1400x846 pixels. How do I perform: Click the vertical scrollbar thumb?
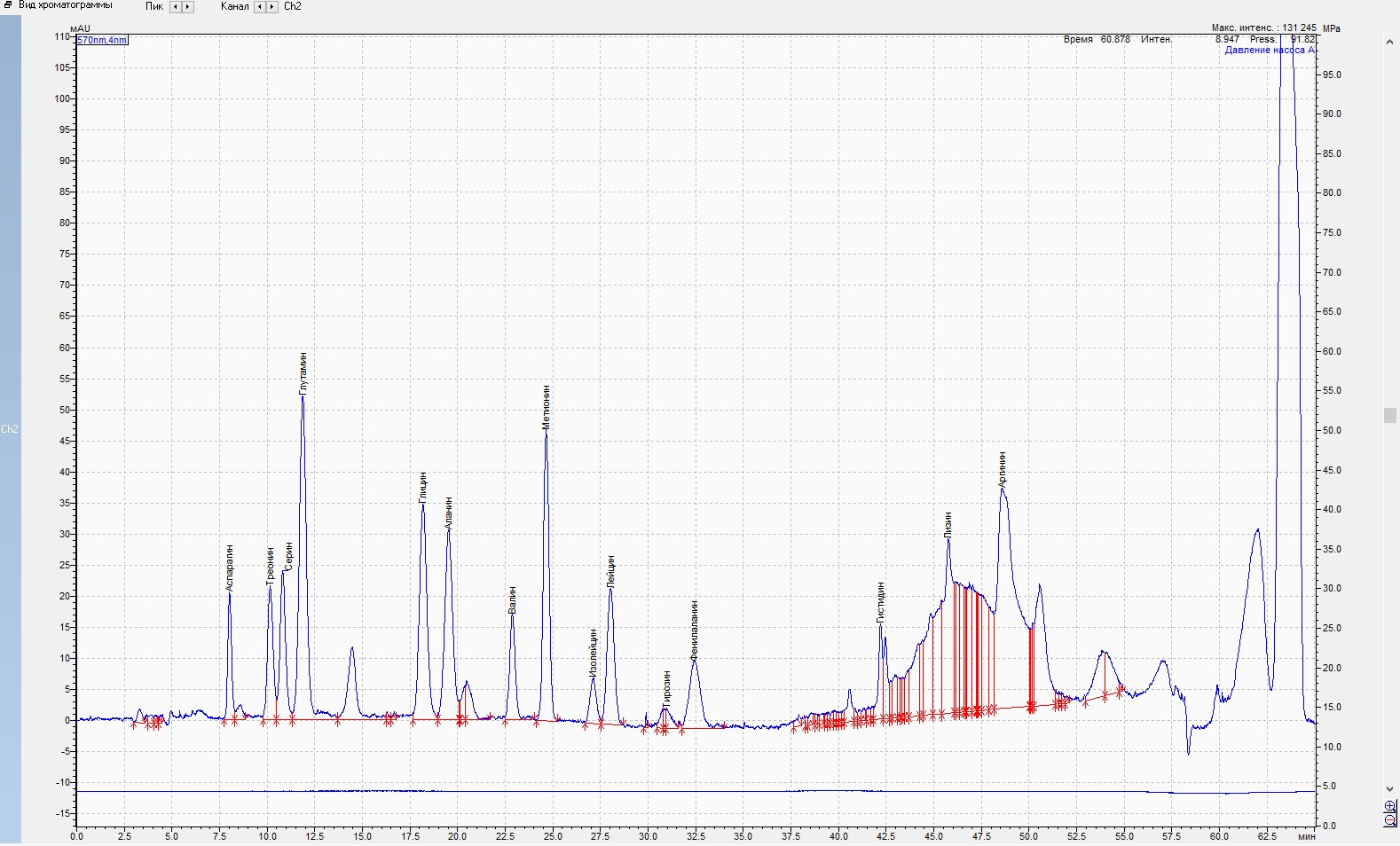[1389, 415]
